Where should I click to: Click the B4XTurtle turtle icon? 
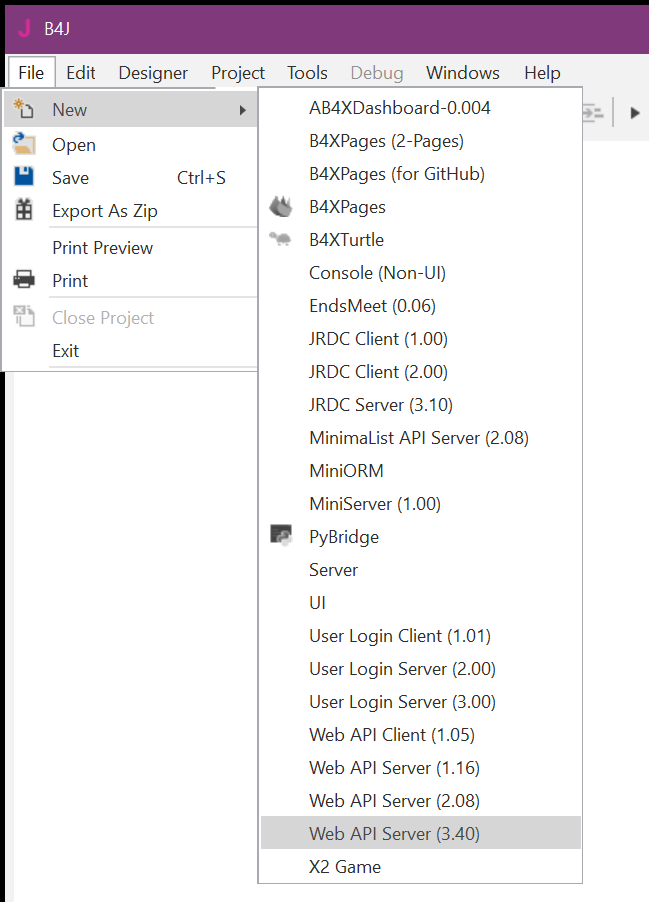coord(280,239)
